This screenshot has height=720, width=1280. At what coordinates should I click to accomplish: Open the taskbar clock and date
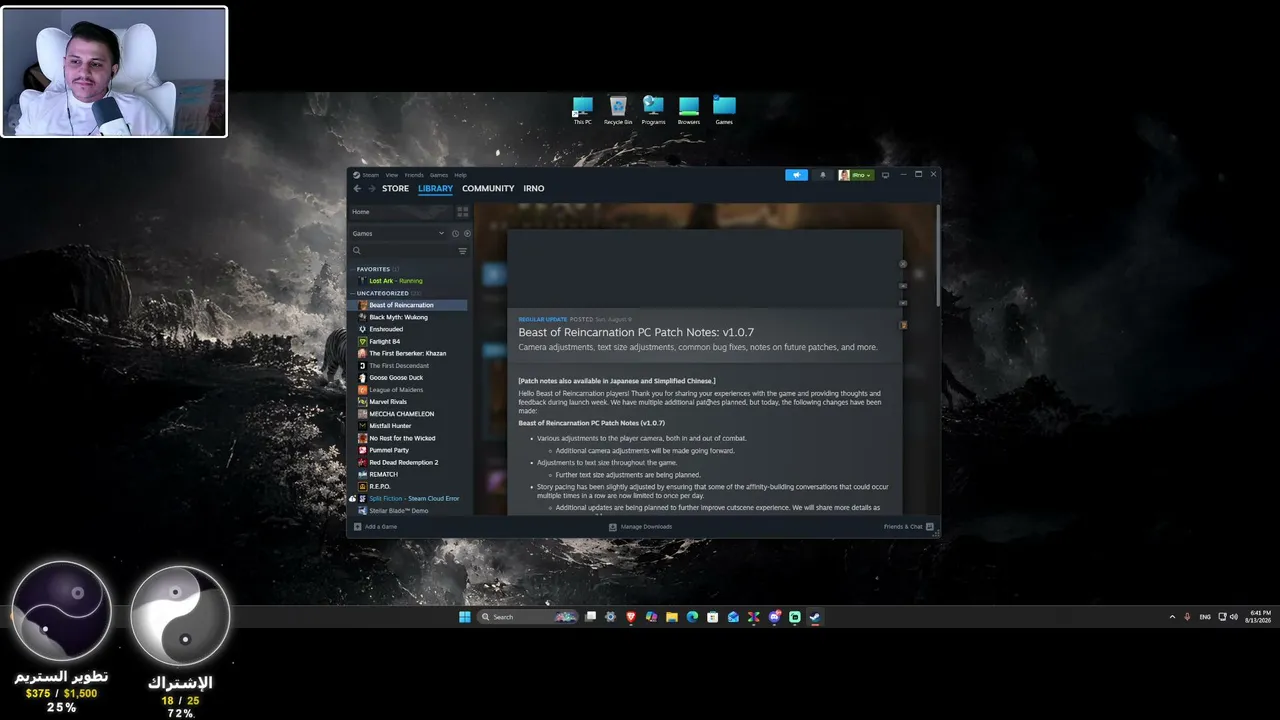(x=1258, y=617)
